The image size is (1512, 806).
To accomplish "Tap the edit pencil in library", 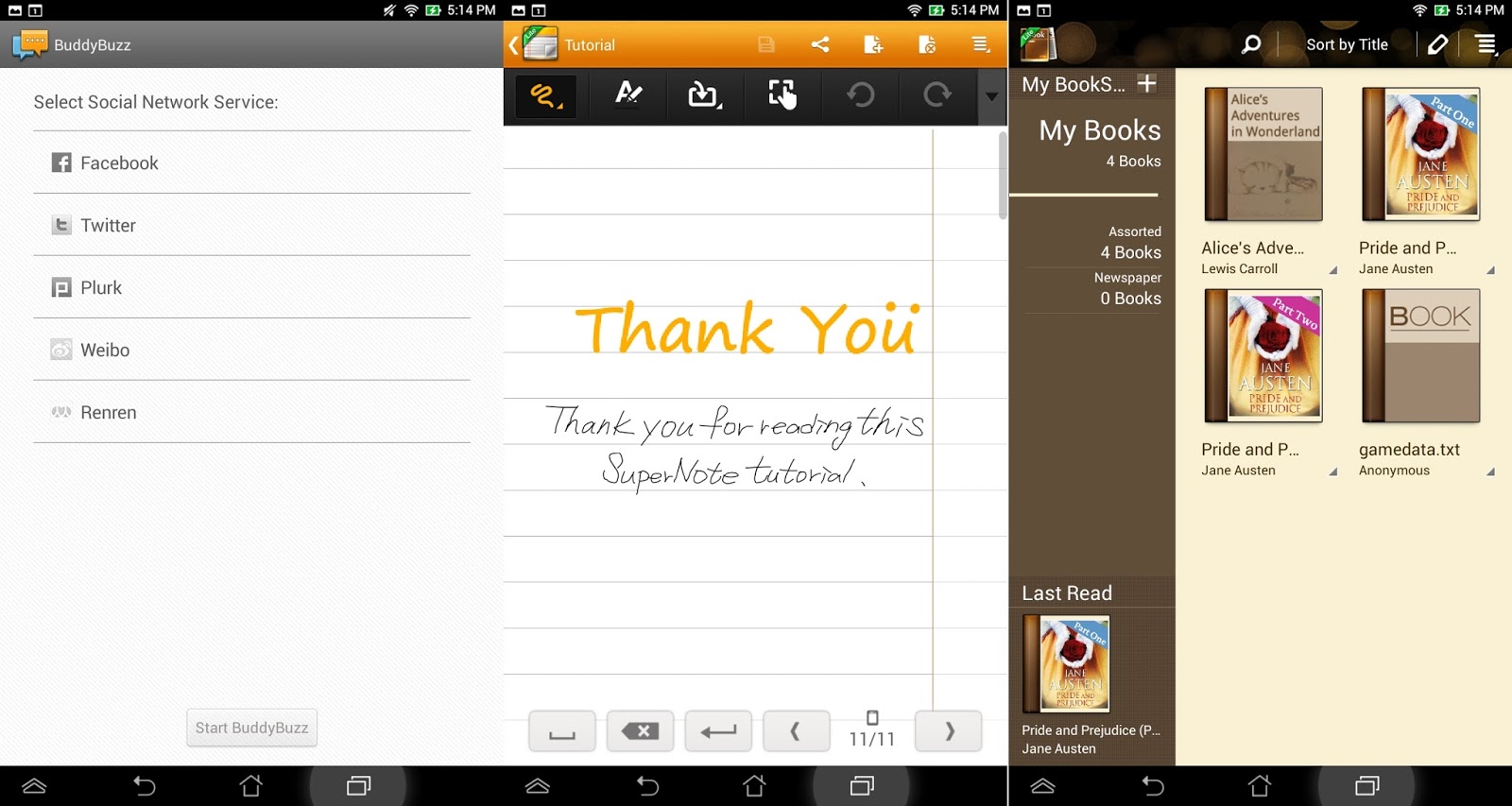I will tap(1438, 44).
